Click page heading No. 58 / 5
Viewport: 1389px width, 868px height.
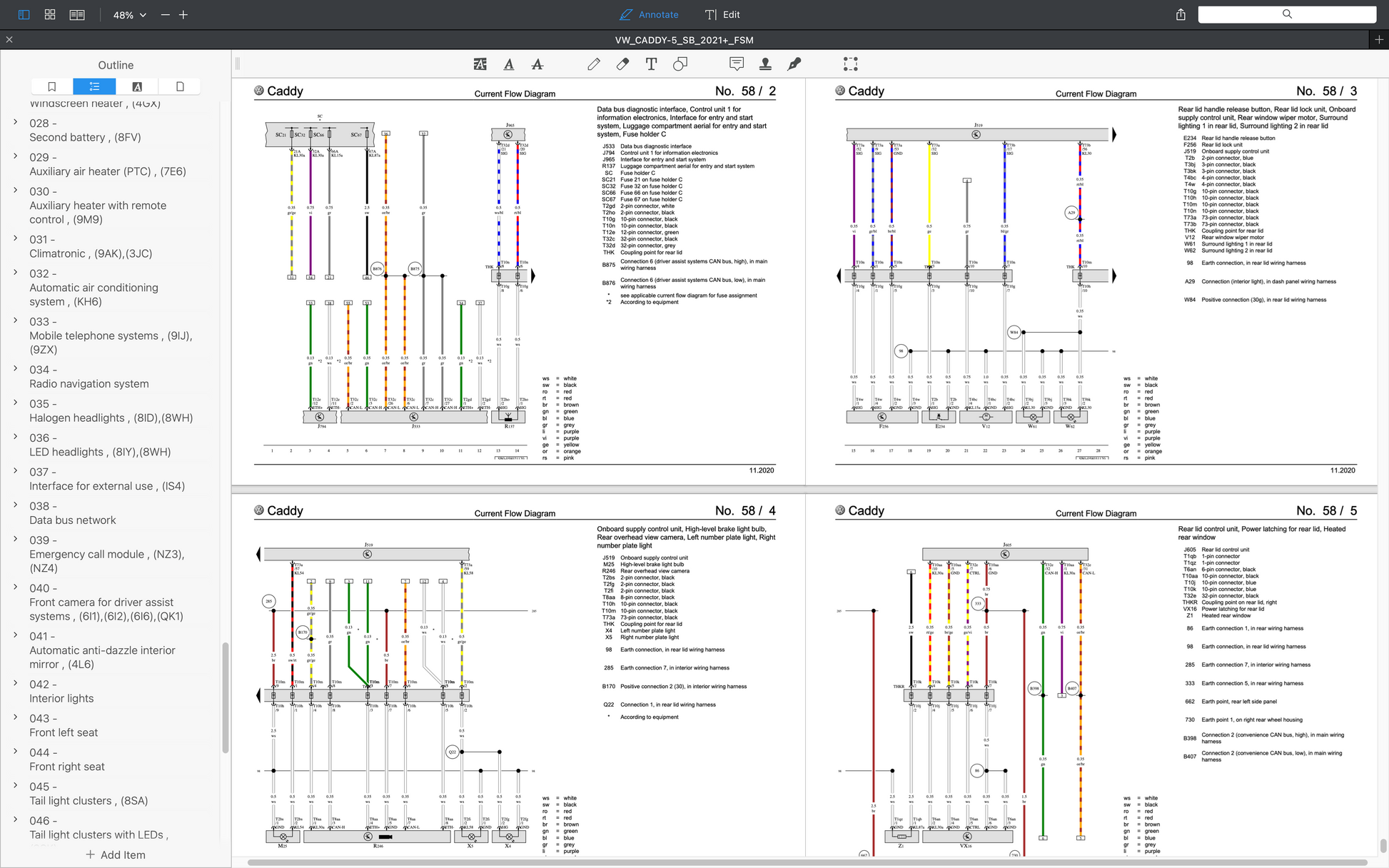click(1326, 510)
